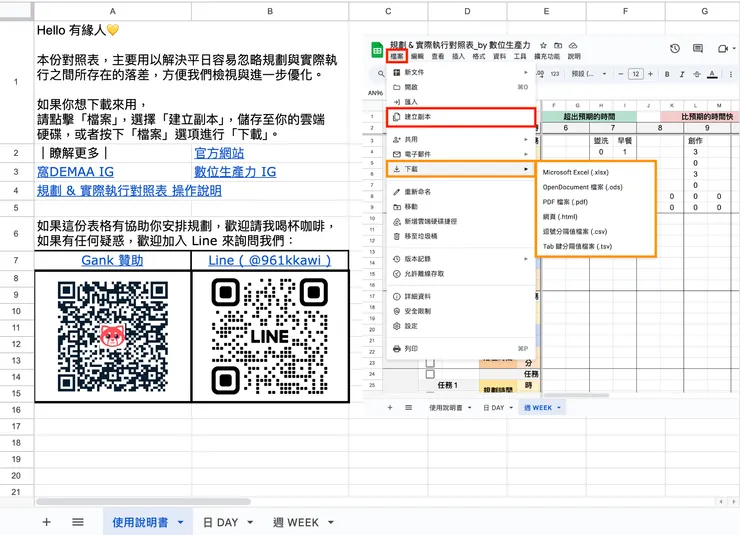Open the Line ( @961kkawi ) link
The image size is (740, 535).
click(269, 260)
